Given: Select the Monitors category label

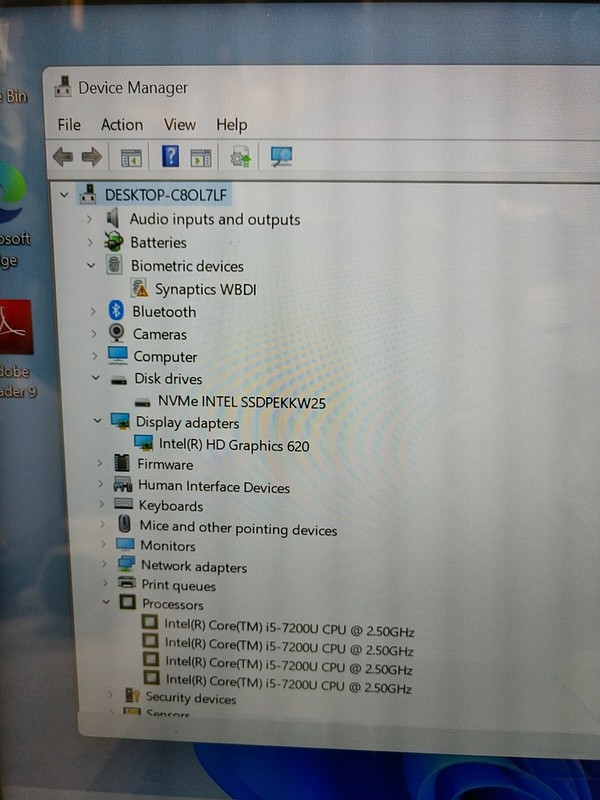Looking at the screenshot, I should point(168,545).
